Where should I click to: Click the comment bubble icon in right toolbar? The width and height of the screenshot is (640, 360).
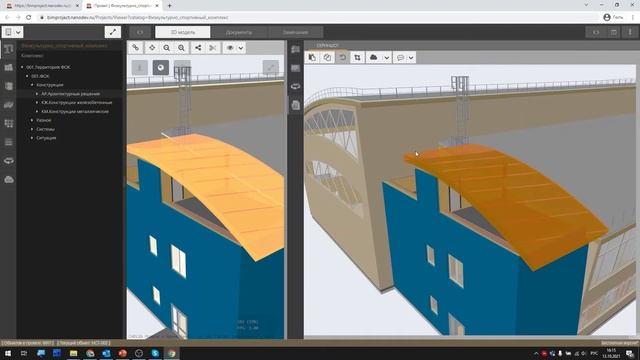pyautogui.click(x=400, y=58)
